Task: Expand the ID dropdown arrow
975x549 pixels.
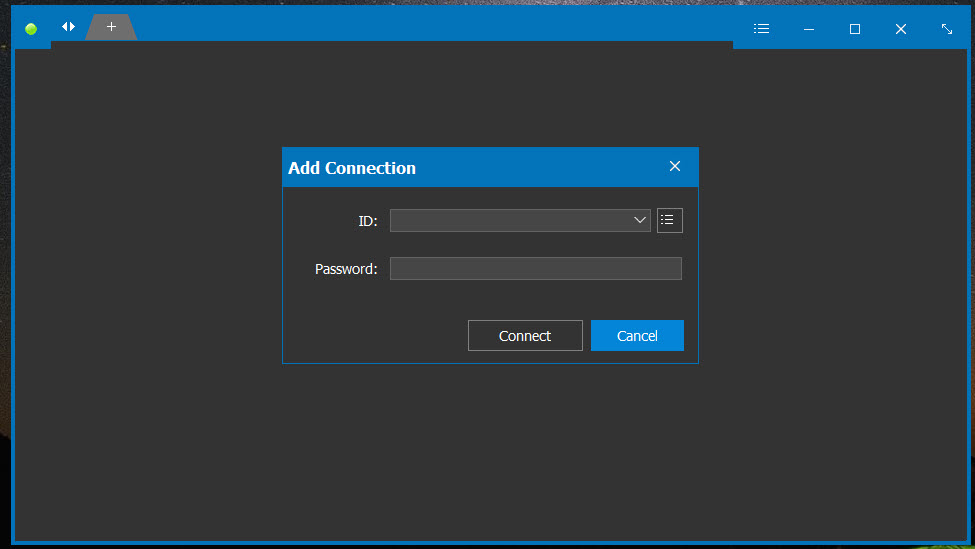Action: pos(640,220)
